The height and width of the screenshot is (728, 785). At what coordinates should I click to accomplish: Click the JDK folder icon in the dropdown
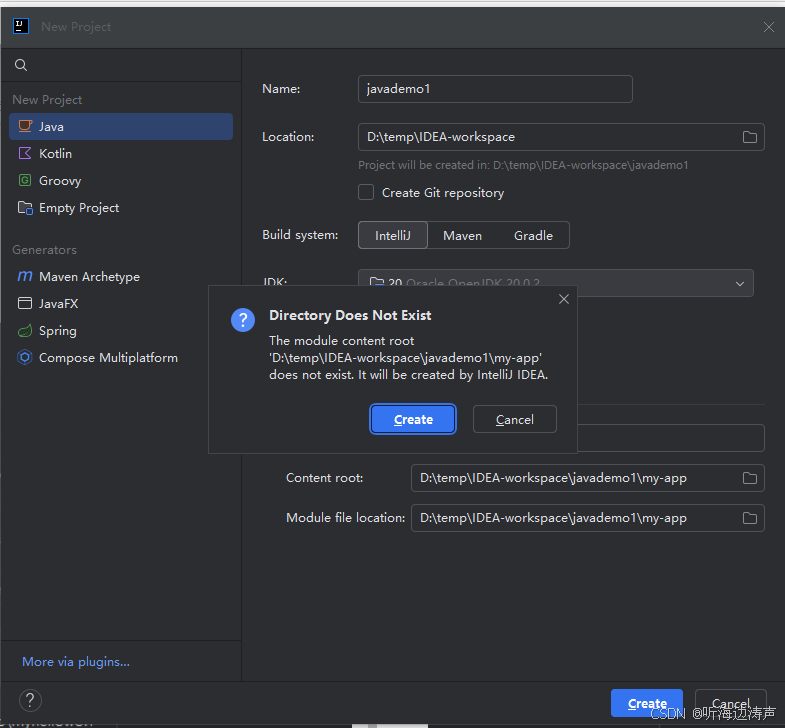click(x=376, y=282)
